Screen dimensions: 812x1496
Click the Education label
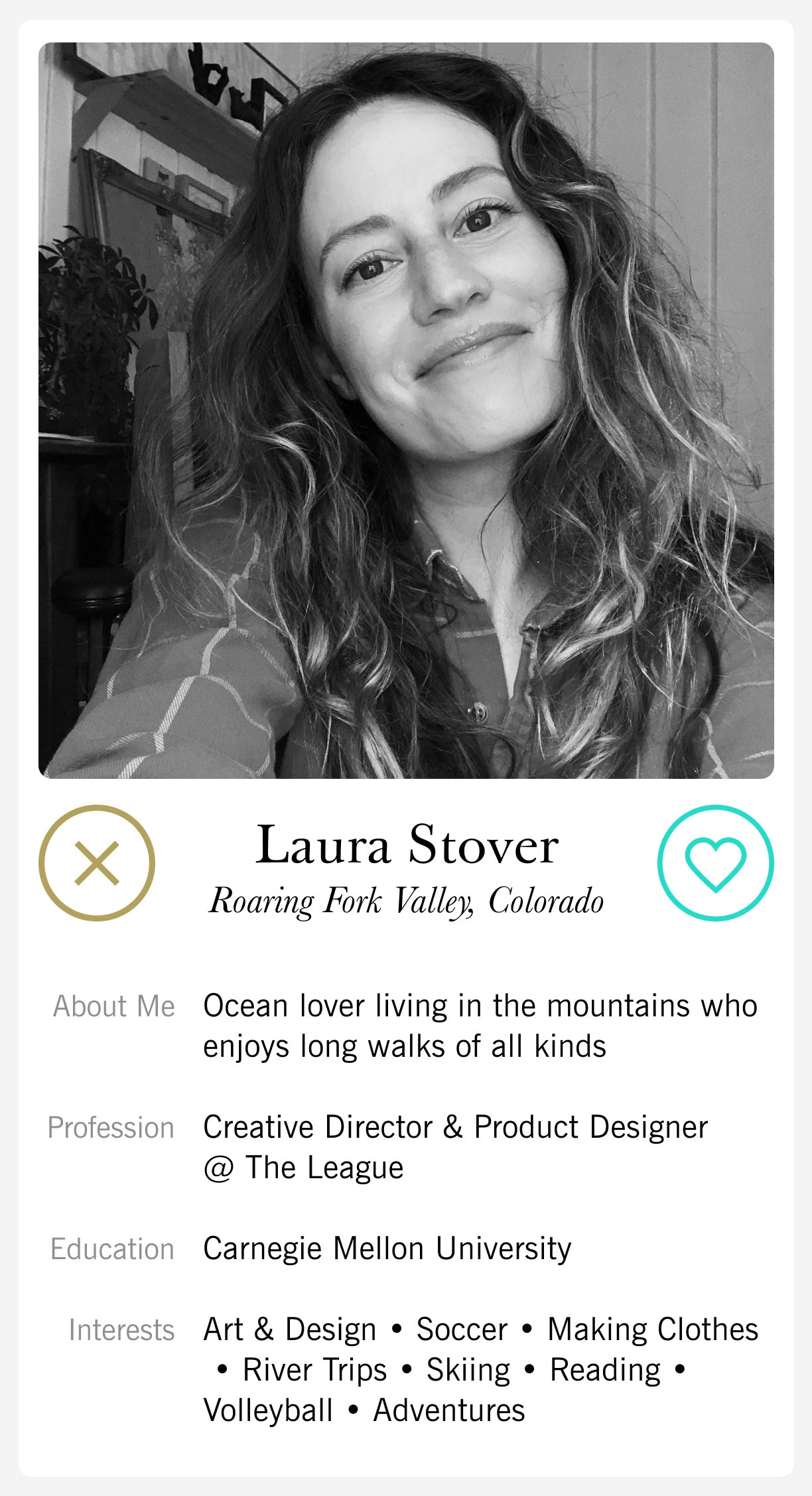point(112,1249)
